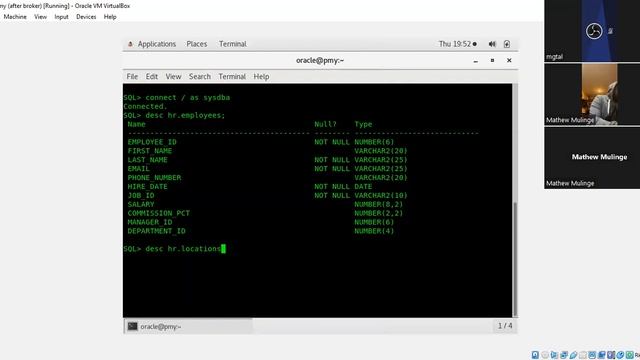Image resolution: width=640 pixels, height=360 pixels.
Task: Click the DATE type value
Action: pos(363,187)
